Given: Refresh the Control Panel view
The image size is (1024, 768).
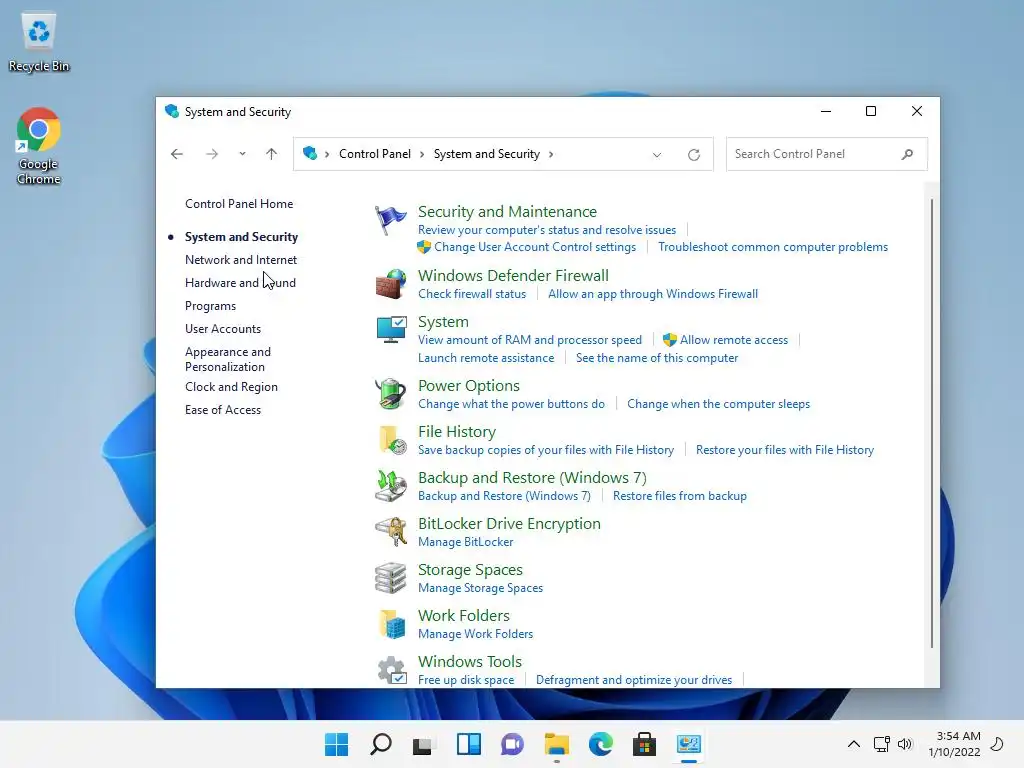Looking at the screenshot, I should 694,155.
